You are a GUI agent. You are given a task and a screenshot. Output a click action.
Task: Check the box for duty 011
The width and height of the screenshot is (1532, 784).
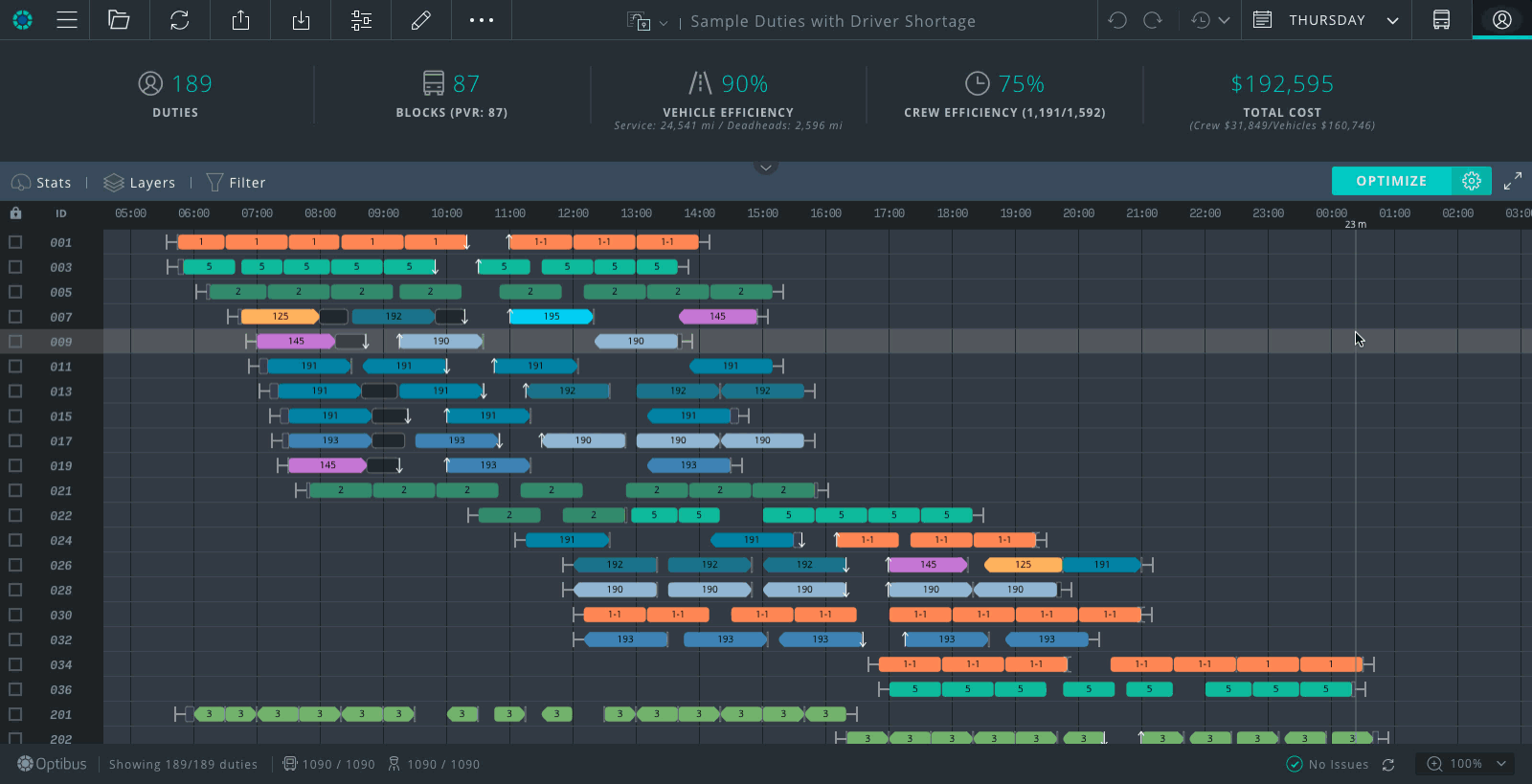point(15,367)
